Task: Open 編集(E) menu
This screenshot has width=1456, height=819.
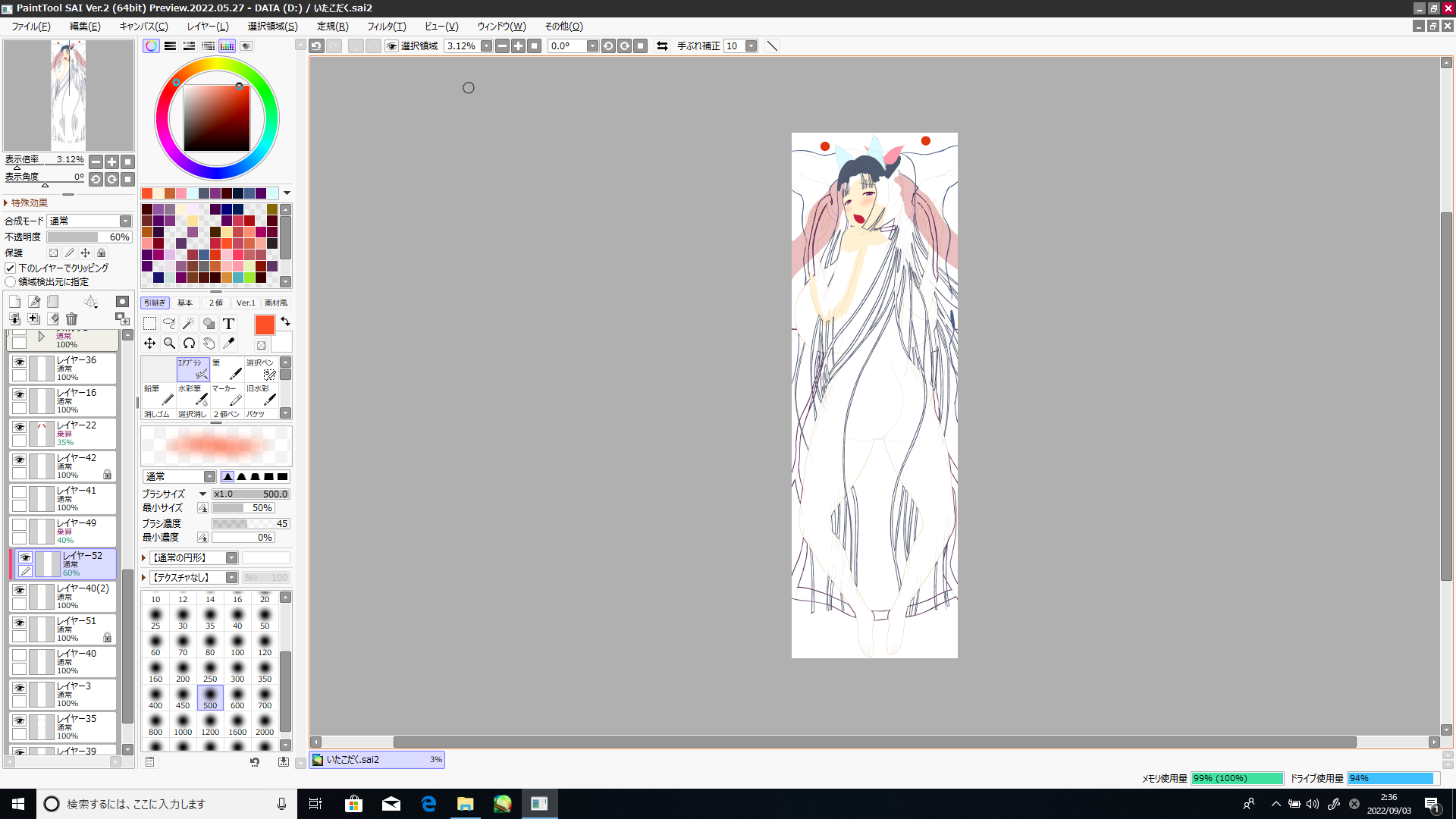Action: pos(85,27)
